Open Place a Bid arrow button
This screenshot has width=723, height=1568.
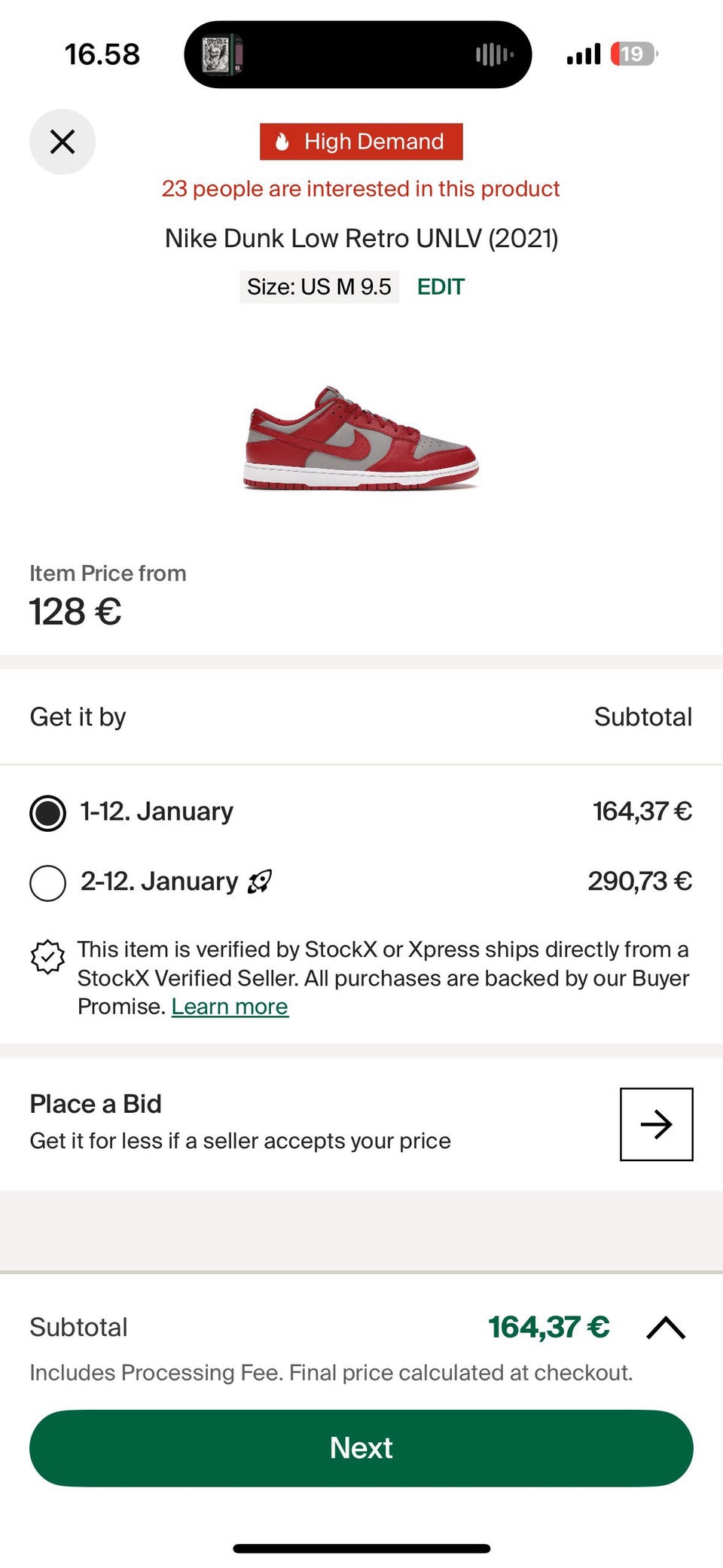coord(656,1123)
